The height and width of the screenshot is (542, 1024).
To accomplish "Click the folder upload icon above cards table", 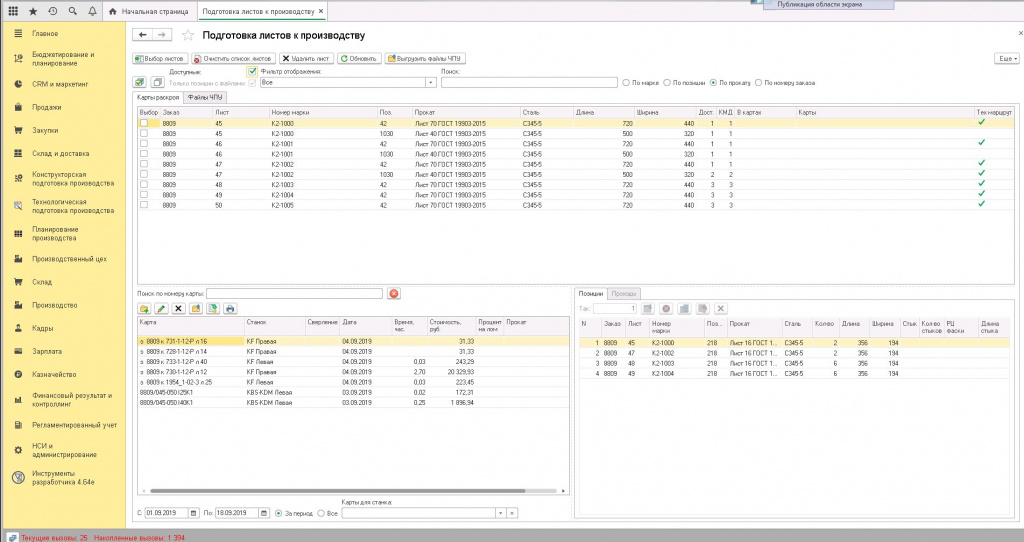I will pyautogui.click(x=195, y=308).
